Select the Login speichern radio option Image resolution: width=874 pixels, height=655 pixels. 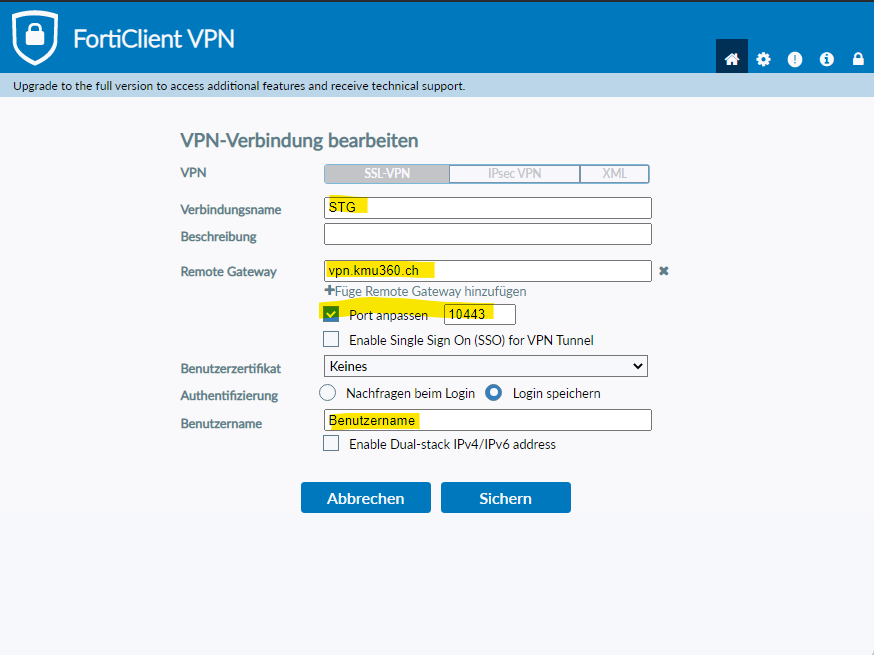click(493, 393)
